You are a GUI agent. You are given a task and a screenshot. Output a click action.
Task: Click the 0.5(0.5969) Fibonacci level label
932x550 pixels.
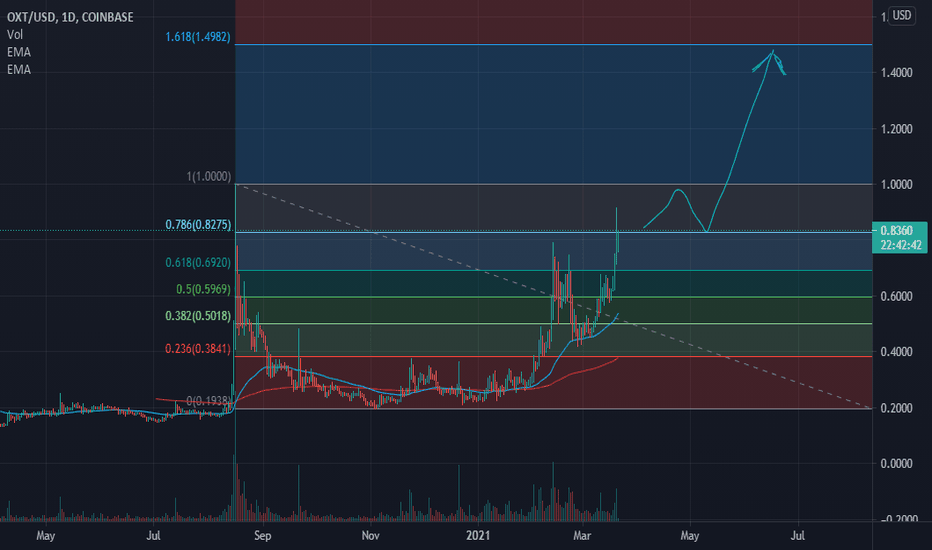pos(203,289)
